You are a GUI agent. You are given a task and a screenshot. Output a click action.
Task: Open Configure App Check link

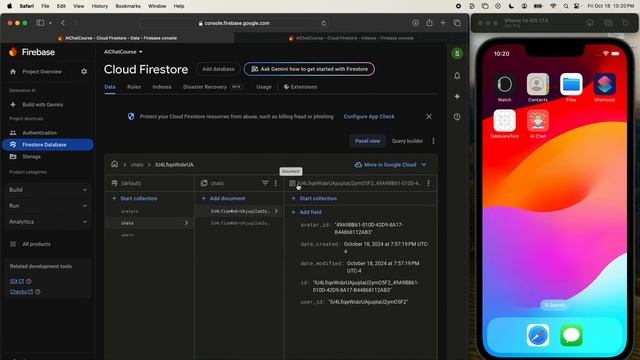click(x=369, y=116)
